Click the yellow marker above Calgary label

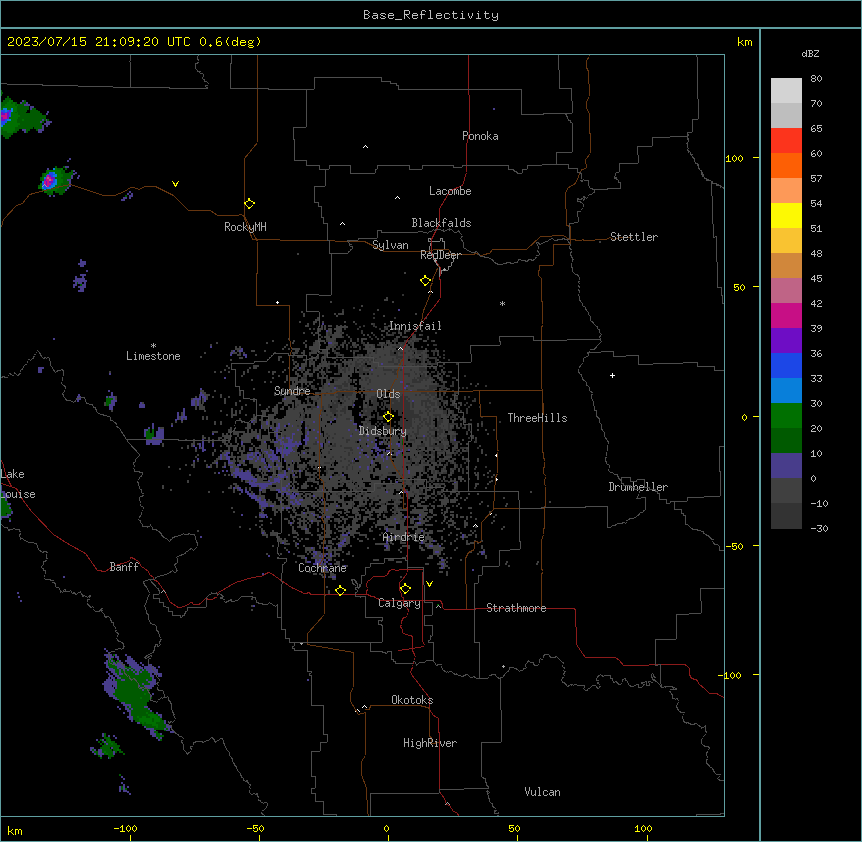tap(405, 589)
